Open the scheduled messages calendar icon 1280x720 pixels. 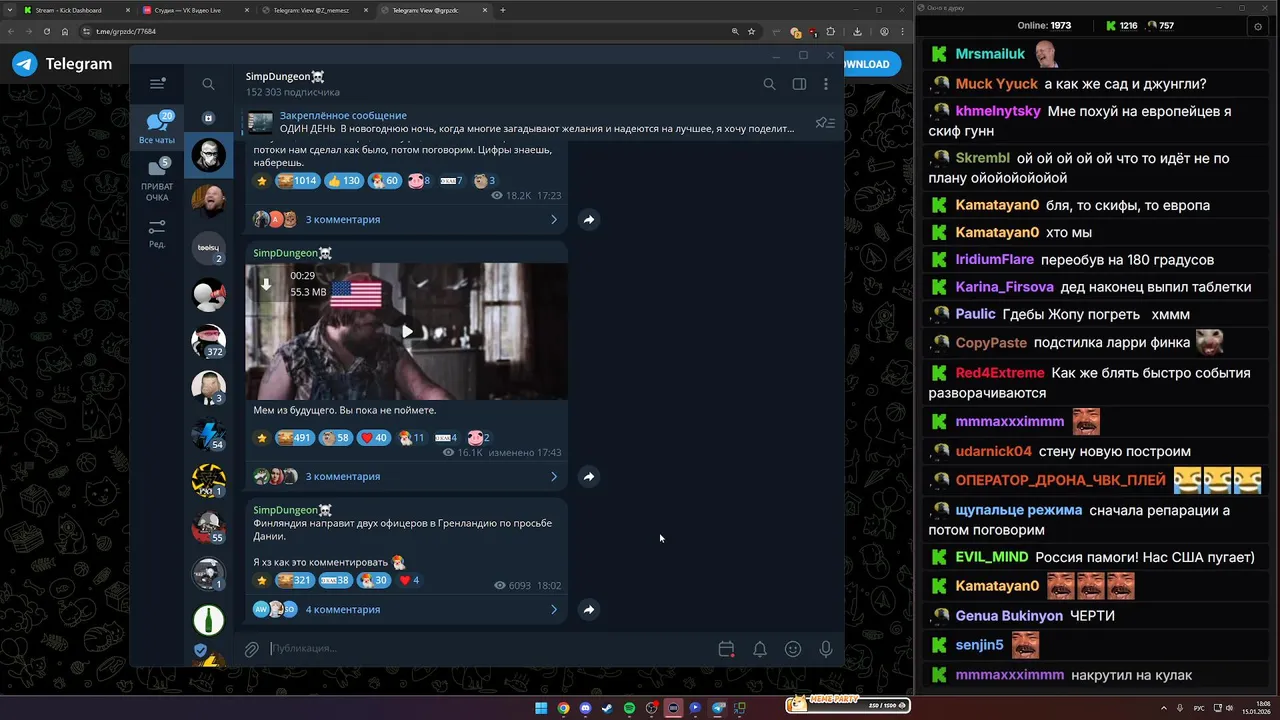[x=727, y=649]
